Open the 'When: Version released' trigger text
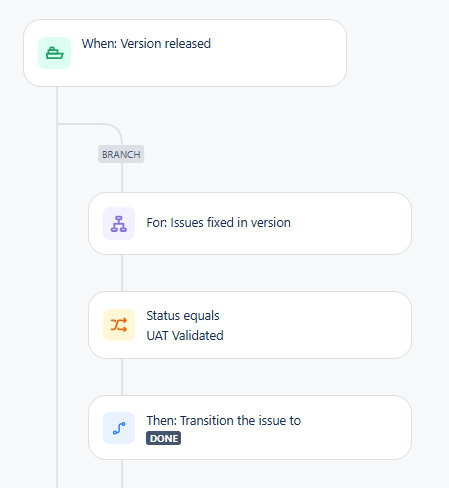This screenshot has height=488, width=449. [x=146, y=44]
